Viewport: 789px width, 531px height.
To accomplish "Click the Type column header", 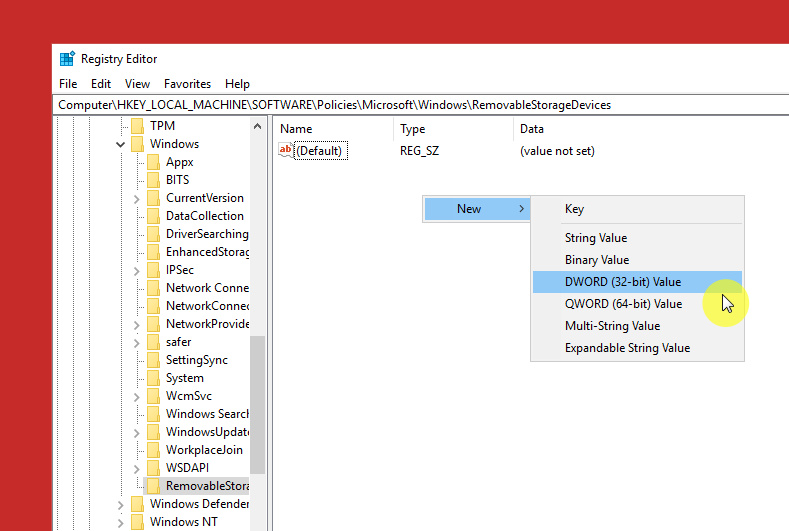I will [x=413, y=129].
